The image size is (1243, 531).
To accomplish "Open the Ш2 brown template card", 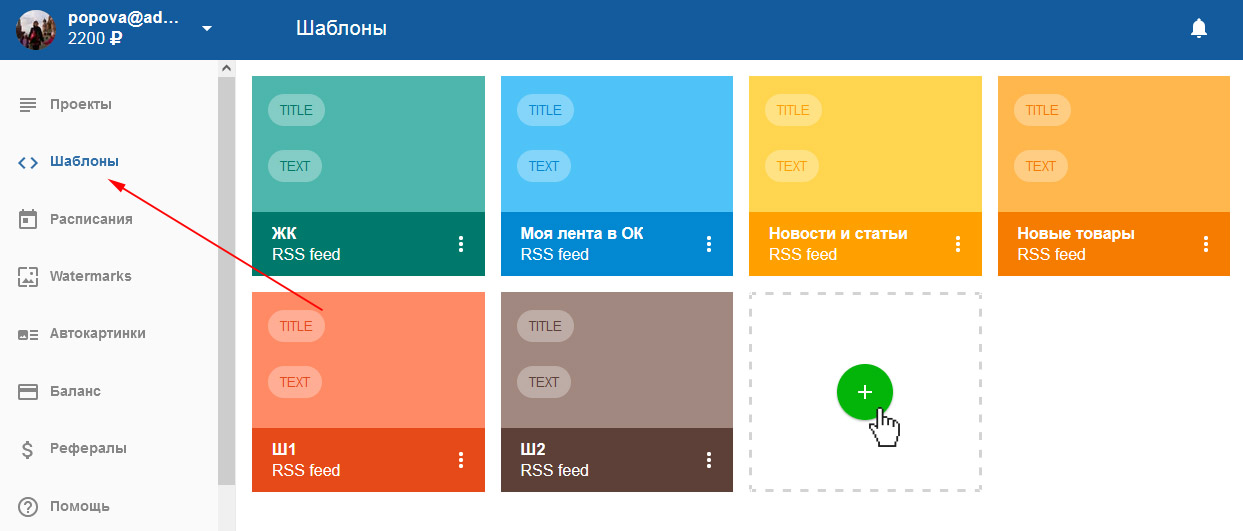I will click(x=617, y=392).
